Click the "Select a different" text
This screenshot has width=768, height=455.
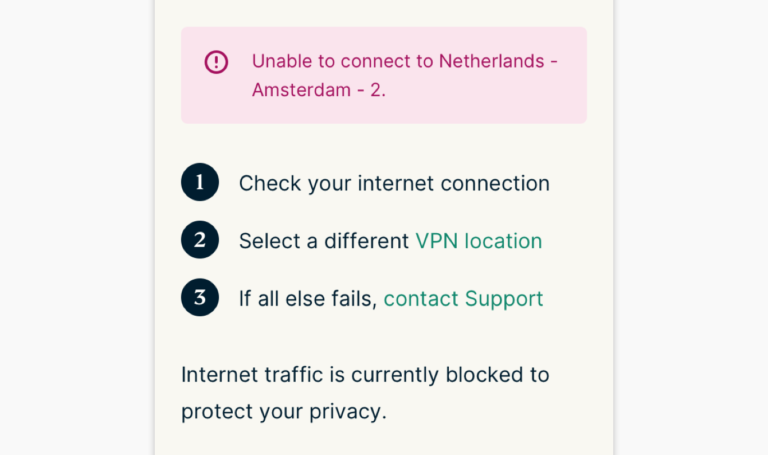324,241
